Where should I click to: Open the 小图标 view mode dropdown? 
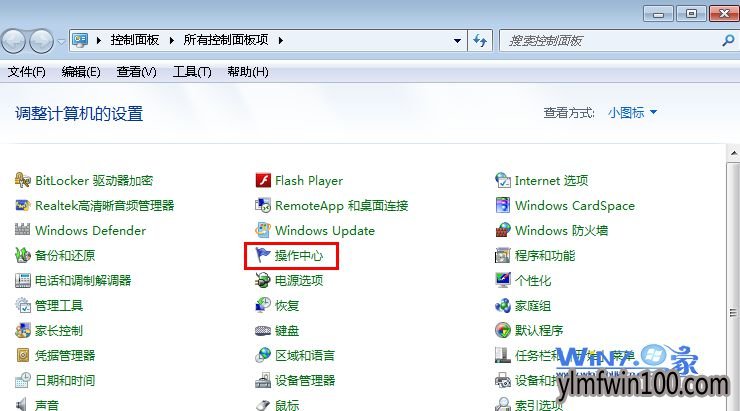pyautogui.click(x=632, y=113)
